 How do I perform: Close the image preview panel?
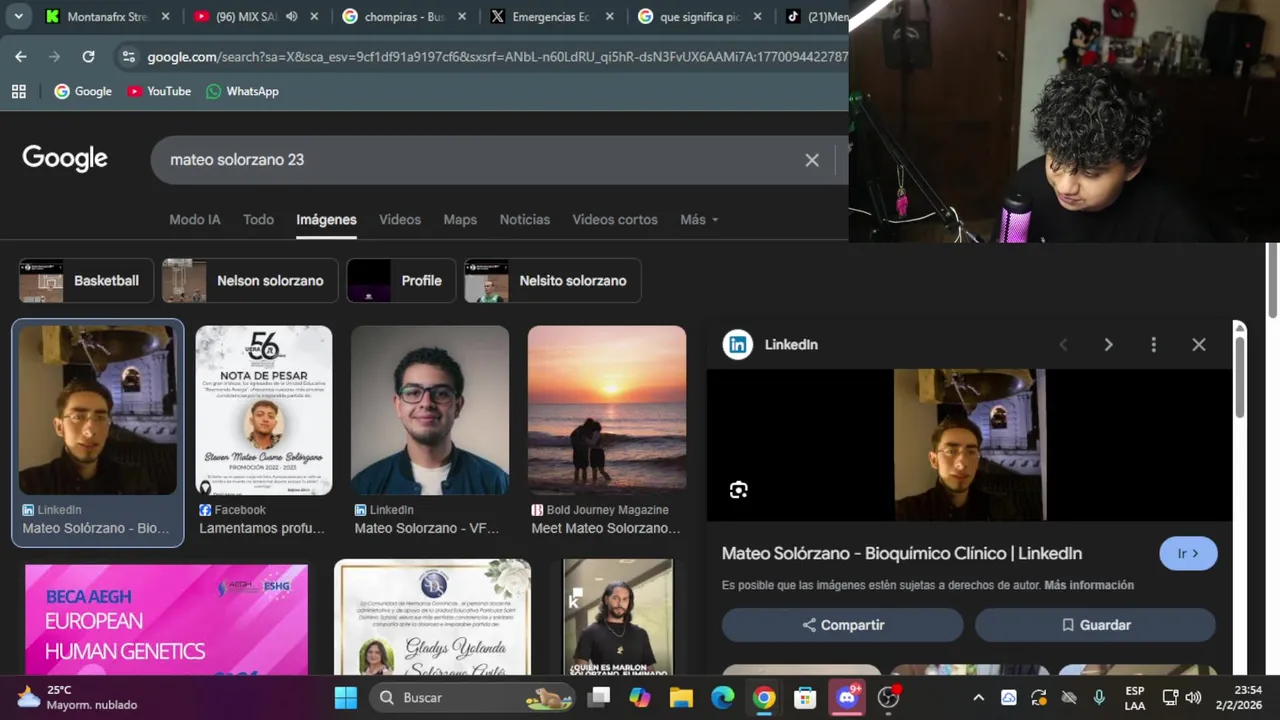point(1199,345)
